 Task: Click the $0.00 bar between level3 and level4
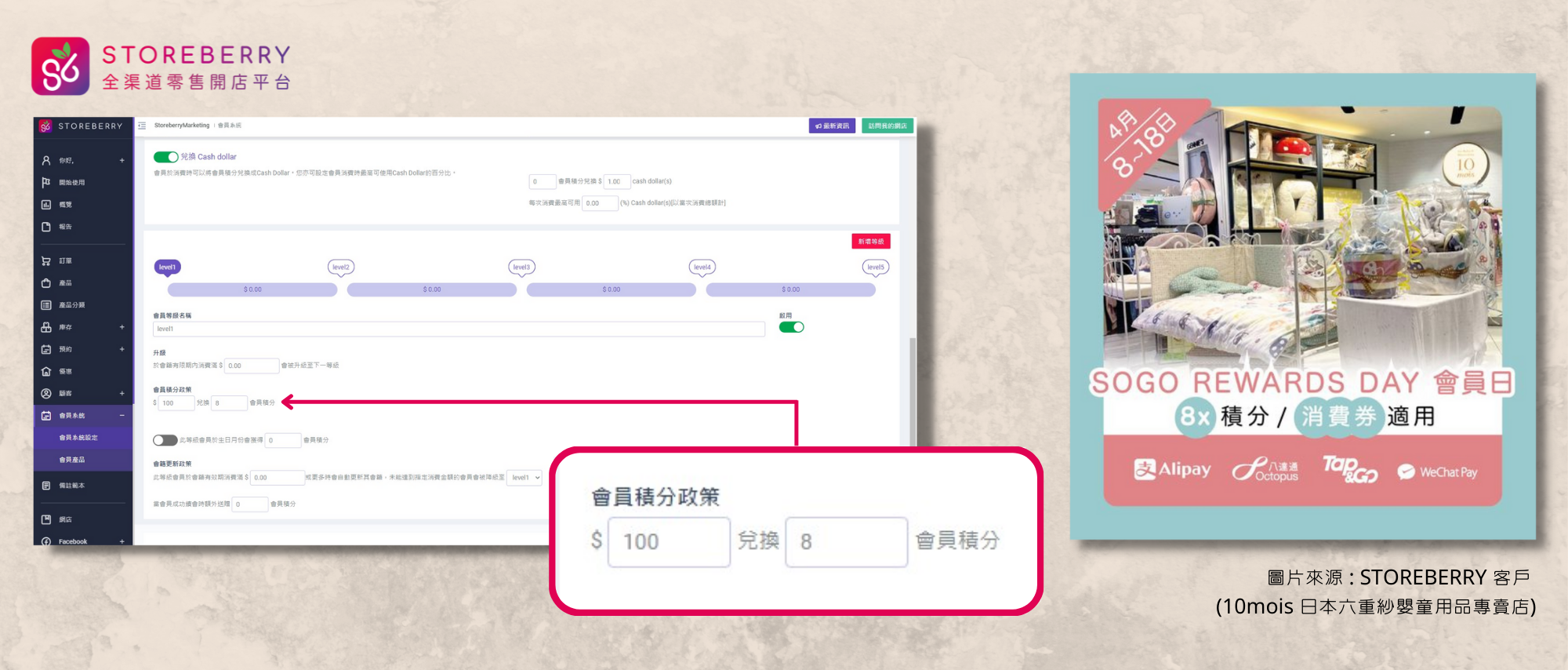click(x=612, y=289)
